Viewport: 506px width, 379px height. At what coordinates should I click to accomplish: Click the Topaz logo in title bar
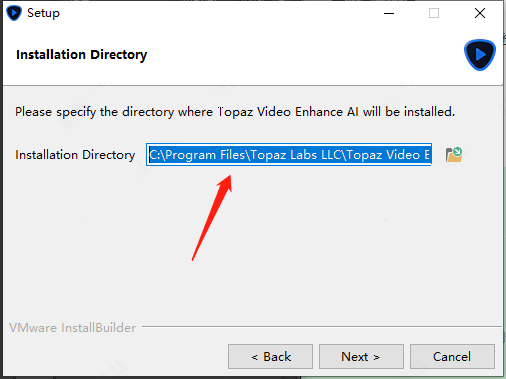pos(14,13)
